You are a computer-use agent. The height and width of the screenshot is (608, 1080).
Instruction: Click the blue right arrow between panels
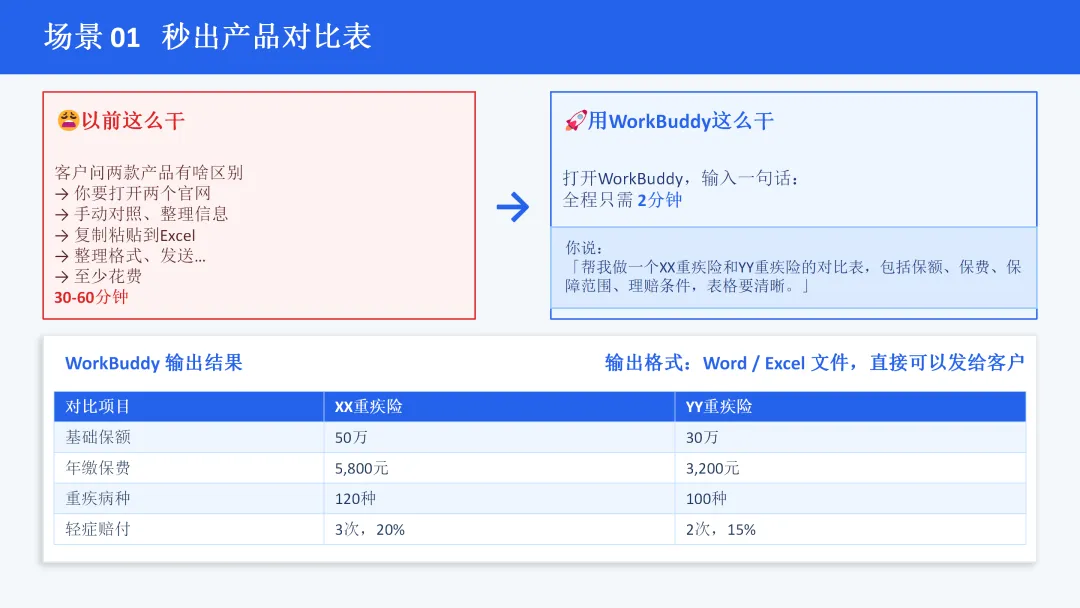pyautogui.click(x=513, y=207)
